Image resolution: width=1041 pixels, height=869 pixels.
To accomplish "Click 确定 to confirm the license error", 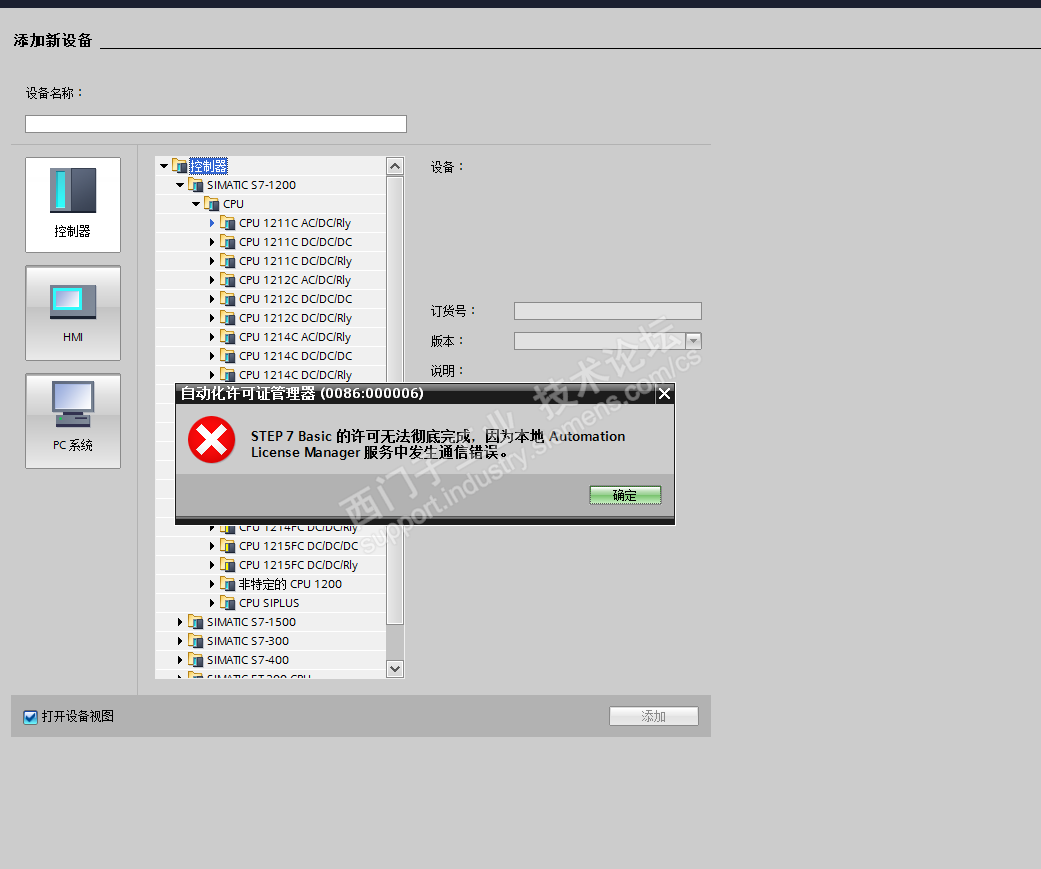I will pos(625,495).
